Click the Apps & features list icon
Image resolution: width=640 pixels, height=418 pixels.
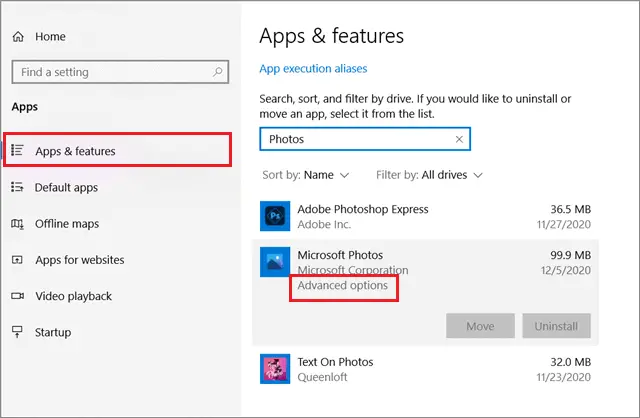click(17, 150)
